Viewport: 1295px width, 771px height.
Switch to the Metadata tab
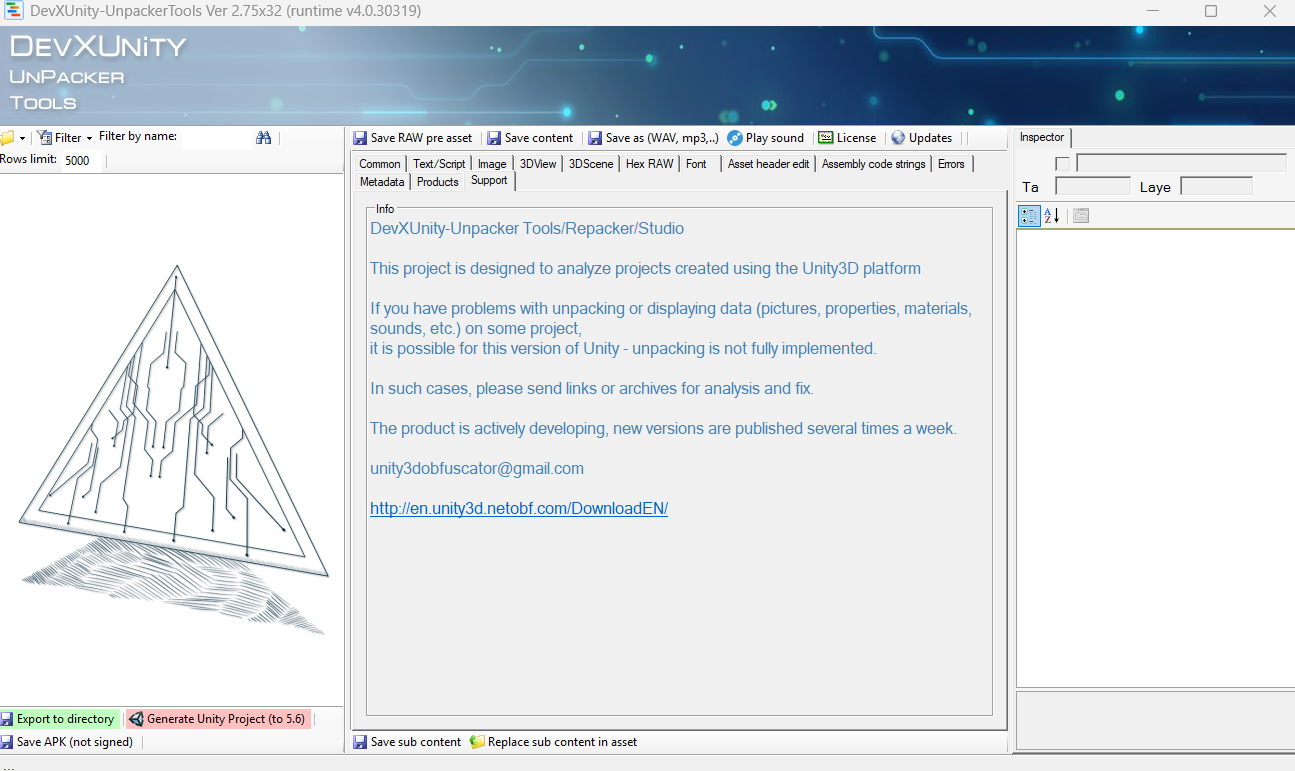pos(382,182)
